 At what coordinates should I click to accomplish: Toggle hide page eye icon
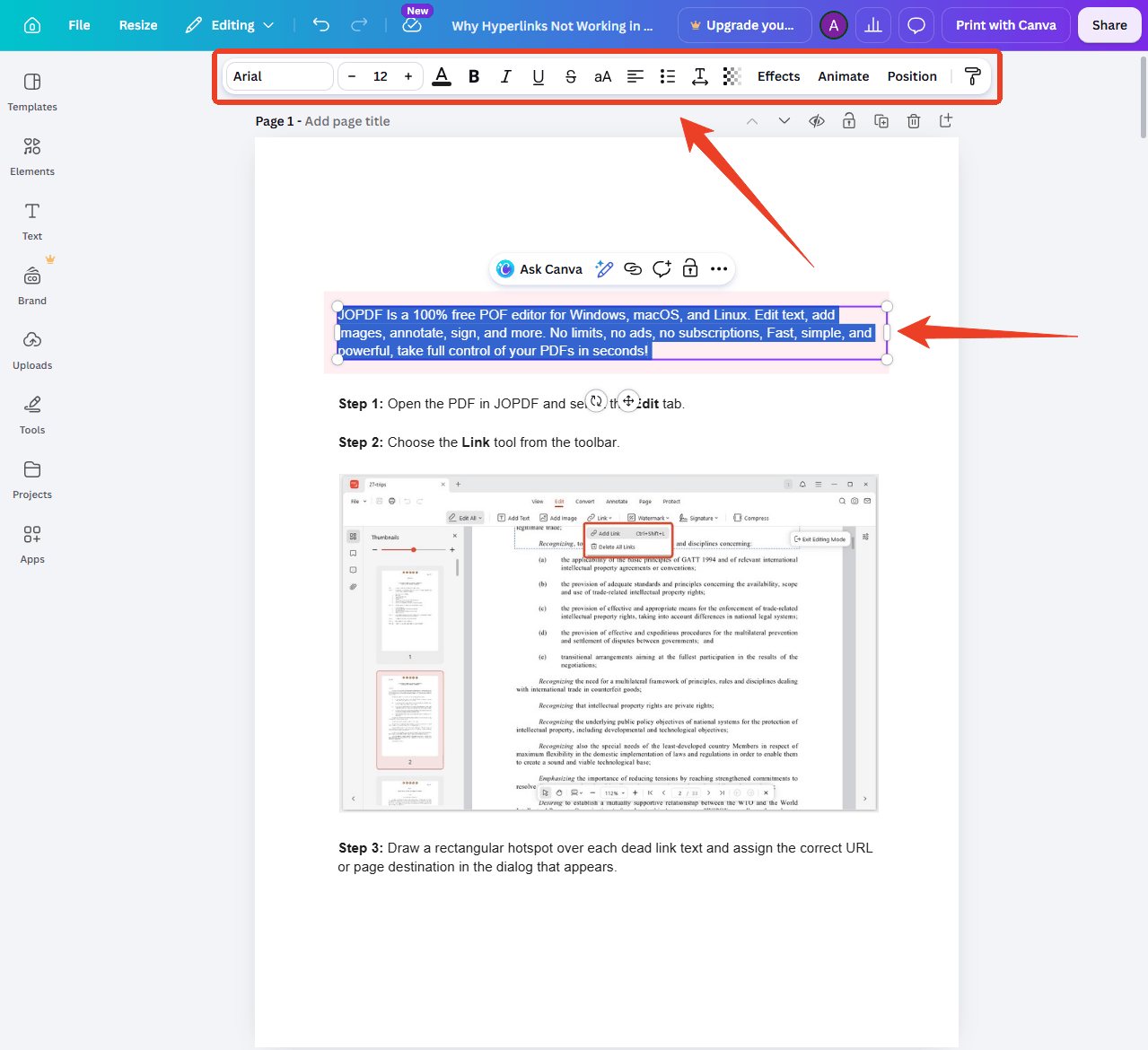817,121
